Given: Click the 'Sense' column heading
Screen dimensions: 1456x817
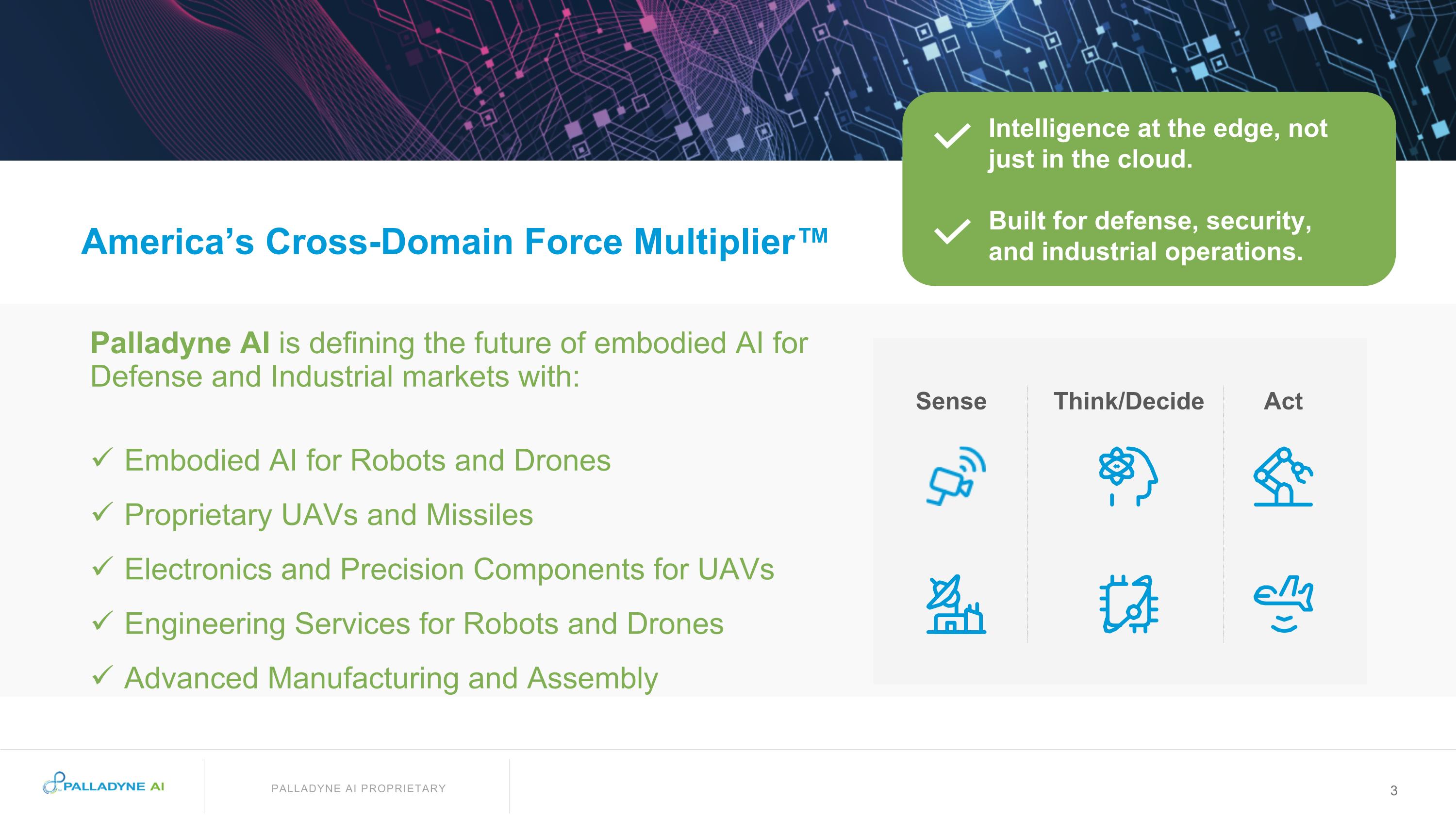Looking at the screenshot, I should coord(951,401).
